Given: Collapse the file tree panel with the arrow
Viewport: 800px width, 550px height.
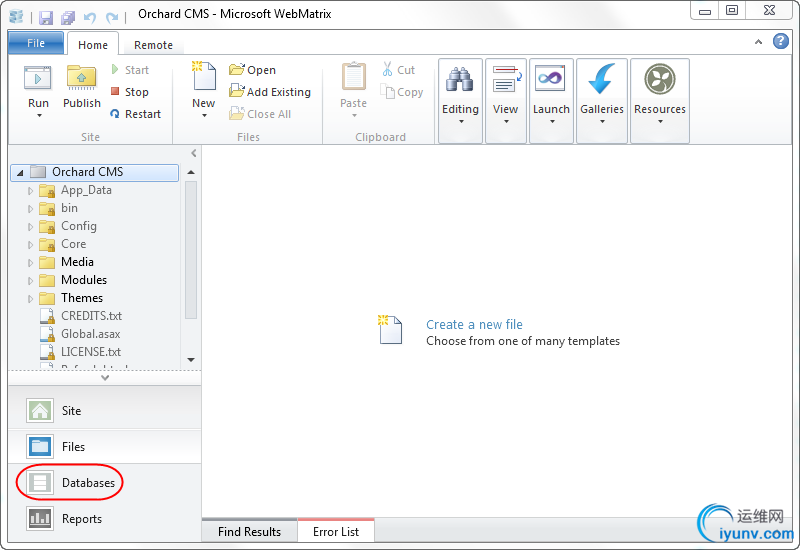Looking at the screenshot, I should (x=194, y=153).
